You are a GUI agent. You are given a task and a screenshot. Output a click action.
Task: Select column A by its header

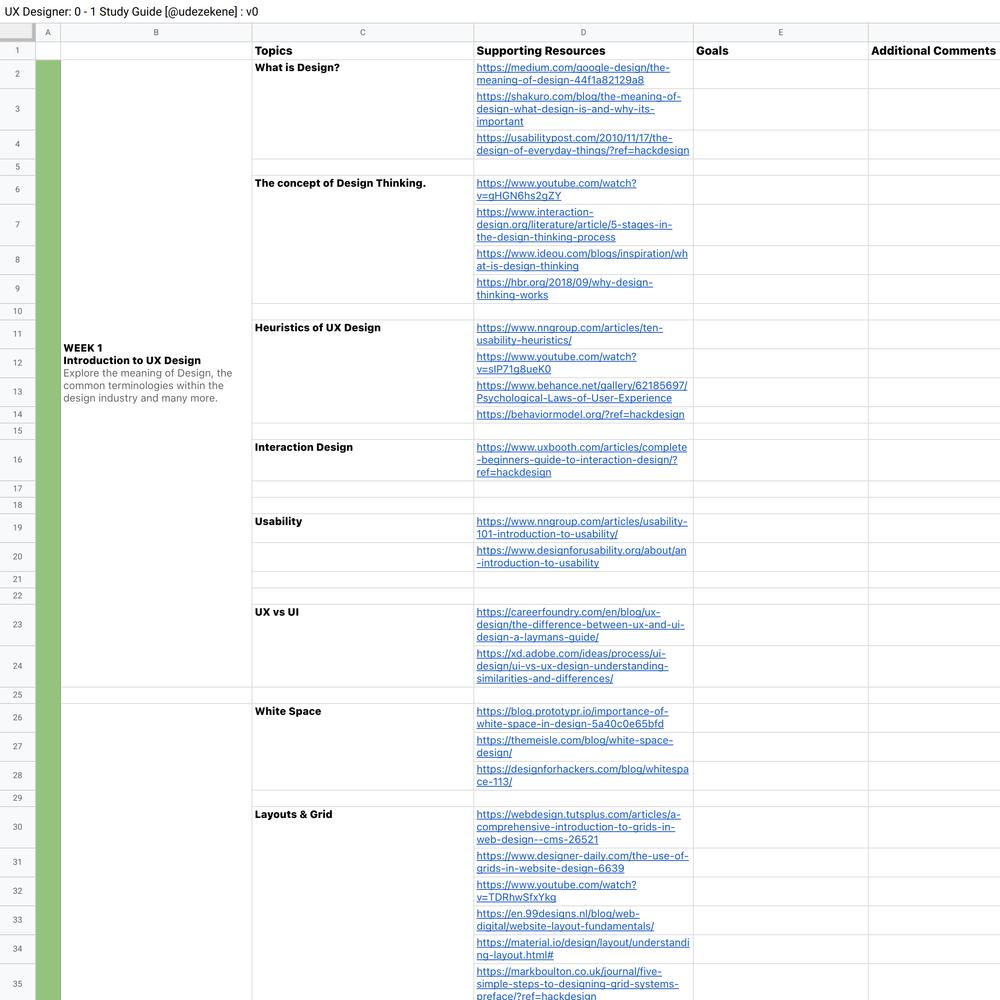[x=48, y=33]
